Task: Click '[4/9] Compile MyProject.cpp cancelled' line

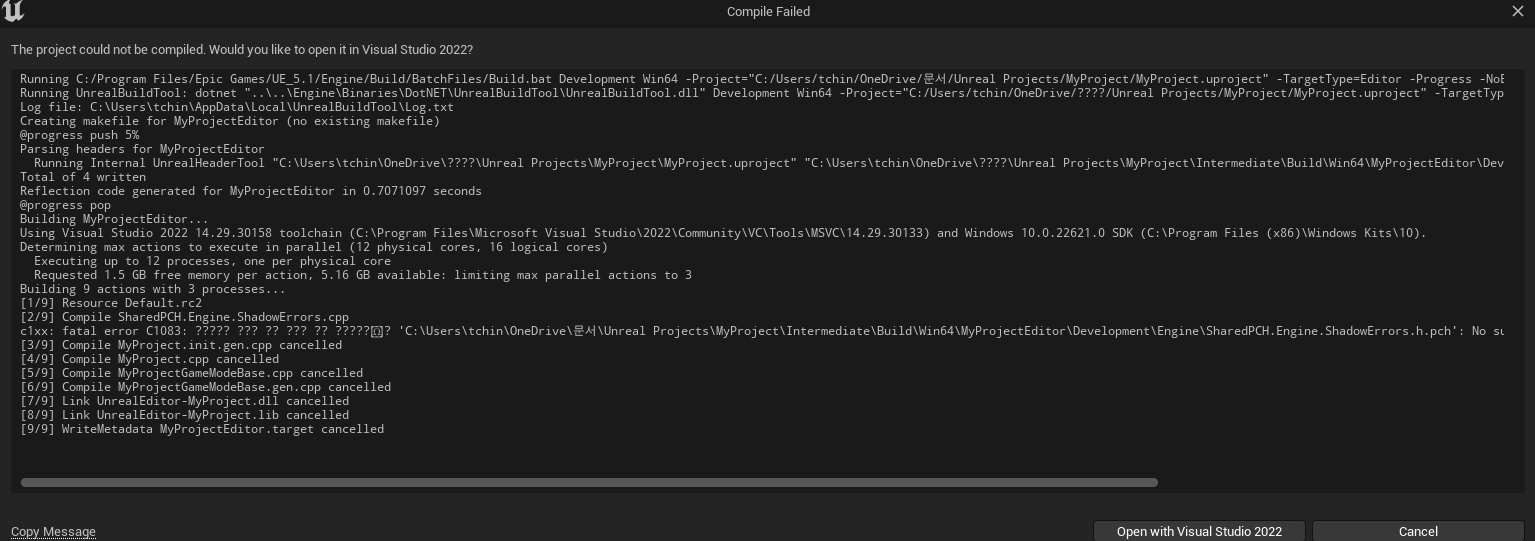Action: click(150, 359)
